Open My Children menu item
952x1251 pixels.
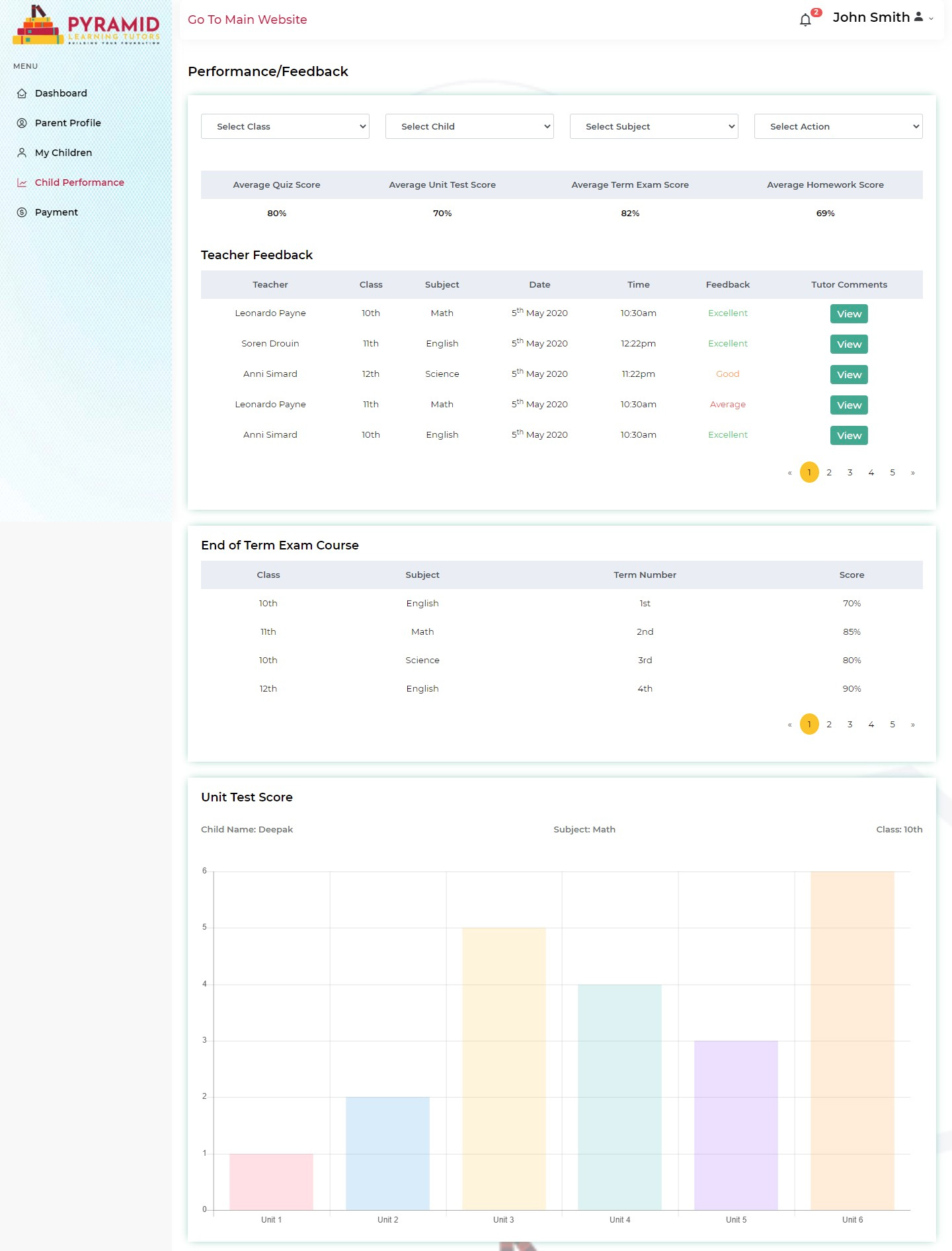tap(63, 153)
